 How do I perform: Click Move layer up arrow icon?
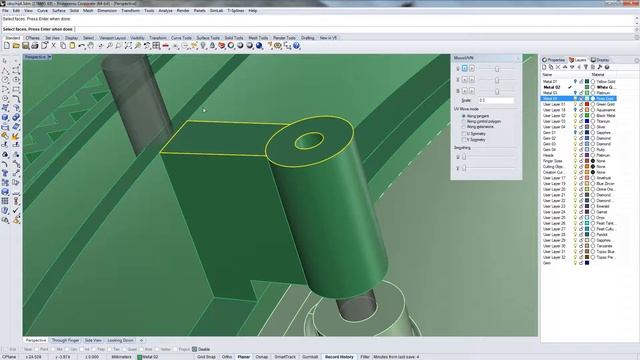(x=565, y=67)
